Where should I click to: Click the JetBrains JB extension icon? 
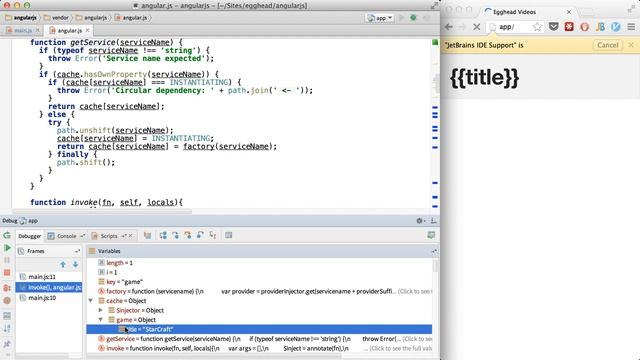[600, 27]
